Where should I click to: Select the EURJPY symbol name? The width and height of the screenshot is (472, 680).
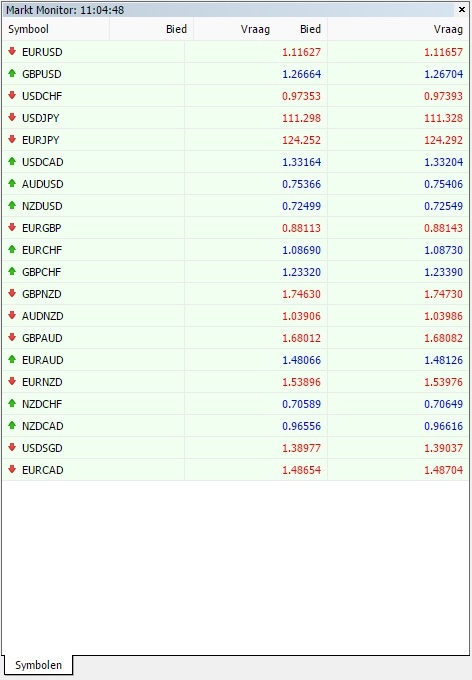pyautogui.click(x=41, y=140)
